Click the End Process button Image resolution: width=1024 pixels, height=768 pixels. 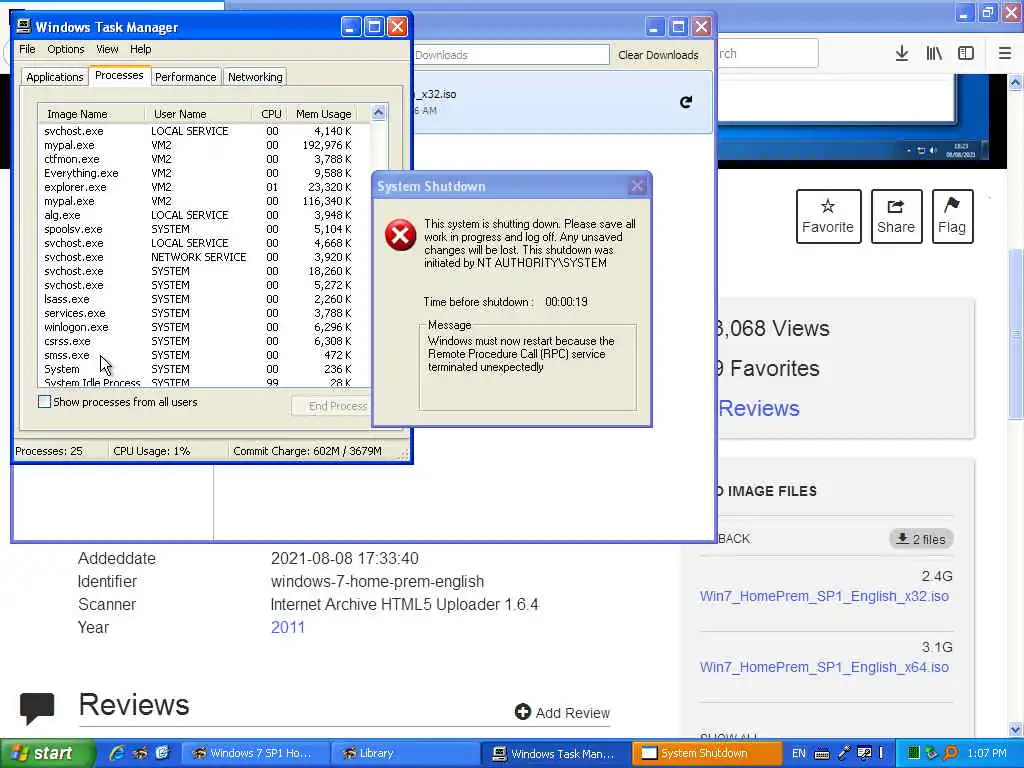(x=332, y=406)
